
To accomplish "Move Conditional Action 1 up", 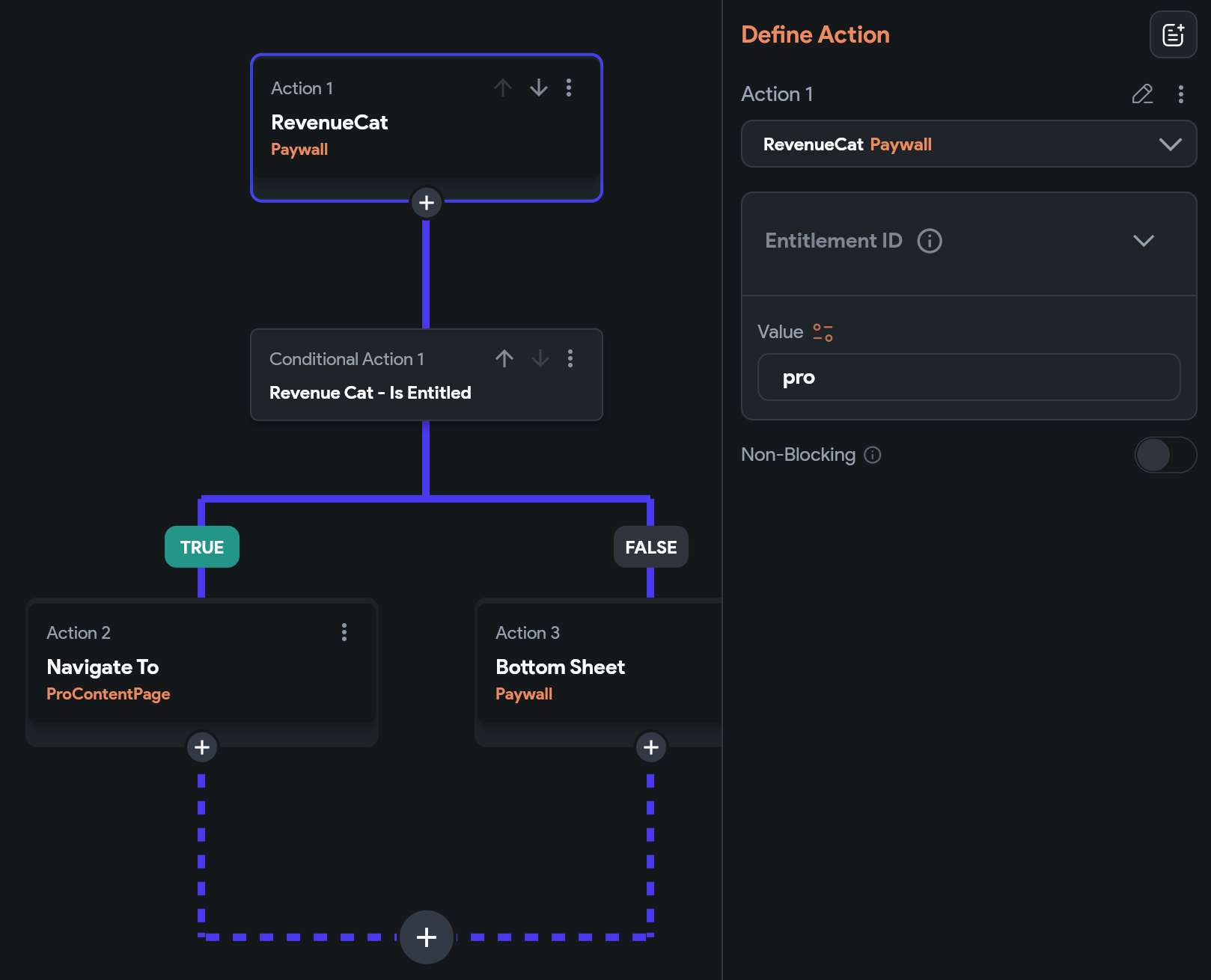I will (504, 358).
